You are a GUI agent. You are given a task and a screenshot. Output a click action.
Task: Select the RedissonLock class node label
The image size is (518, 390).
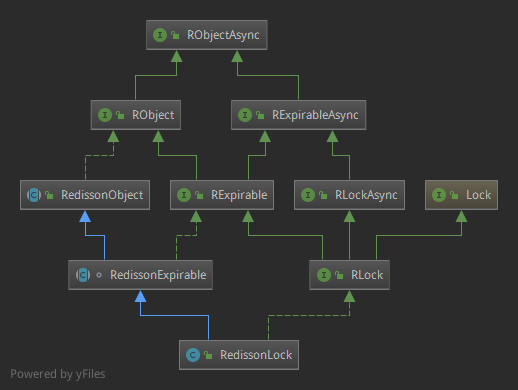coord(256,355)
